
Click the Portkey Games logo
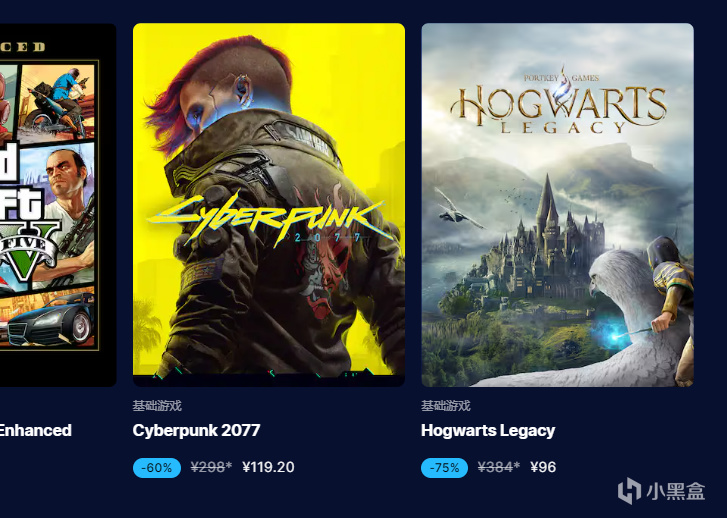click(561, 77)
